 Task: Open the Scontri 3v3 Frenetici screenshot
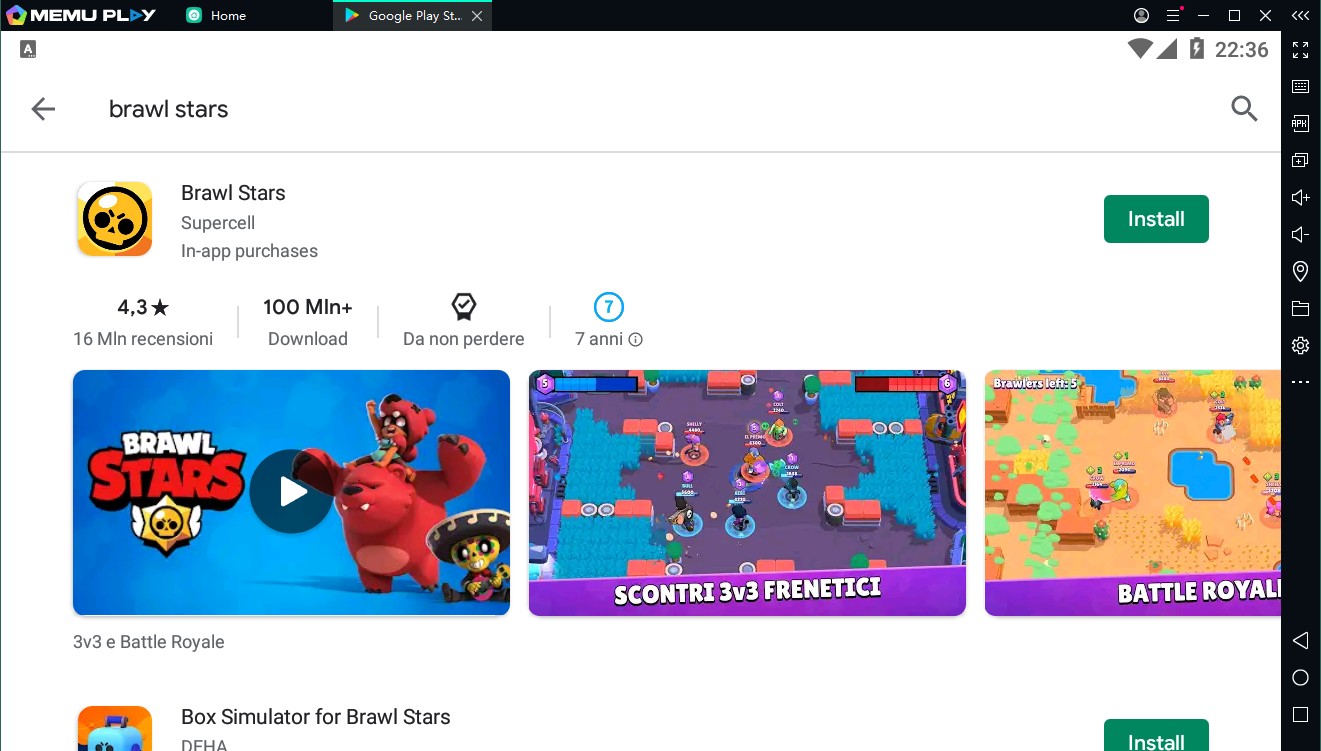tap(747, 492)
